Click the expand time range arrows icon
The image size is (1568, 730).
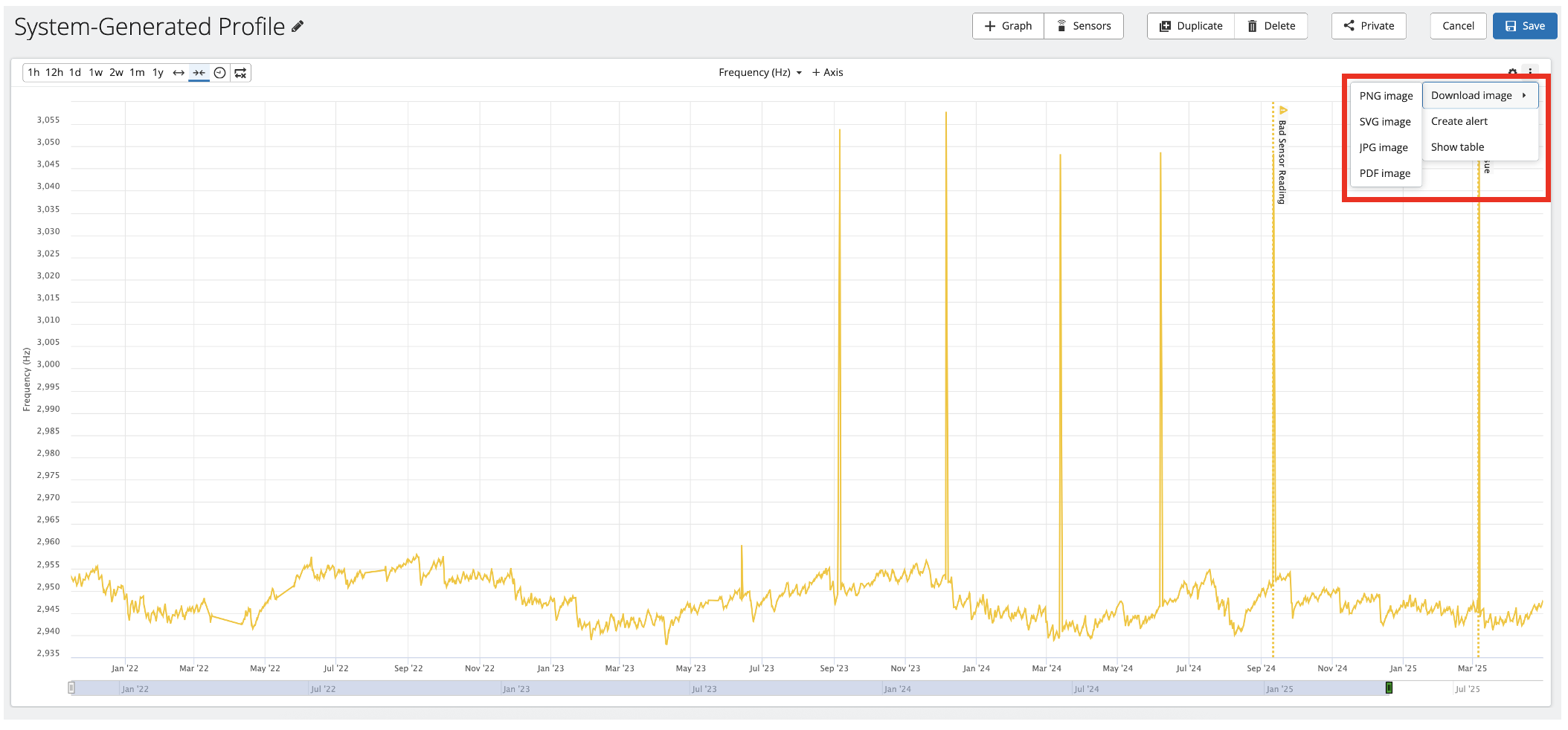(x=179, y=73)
